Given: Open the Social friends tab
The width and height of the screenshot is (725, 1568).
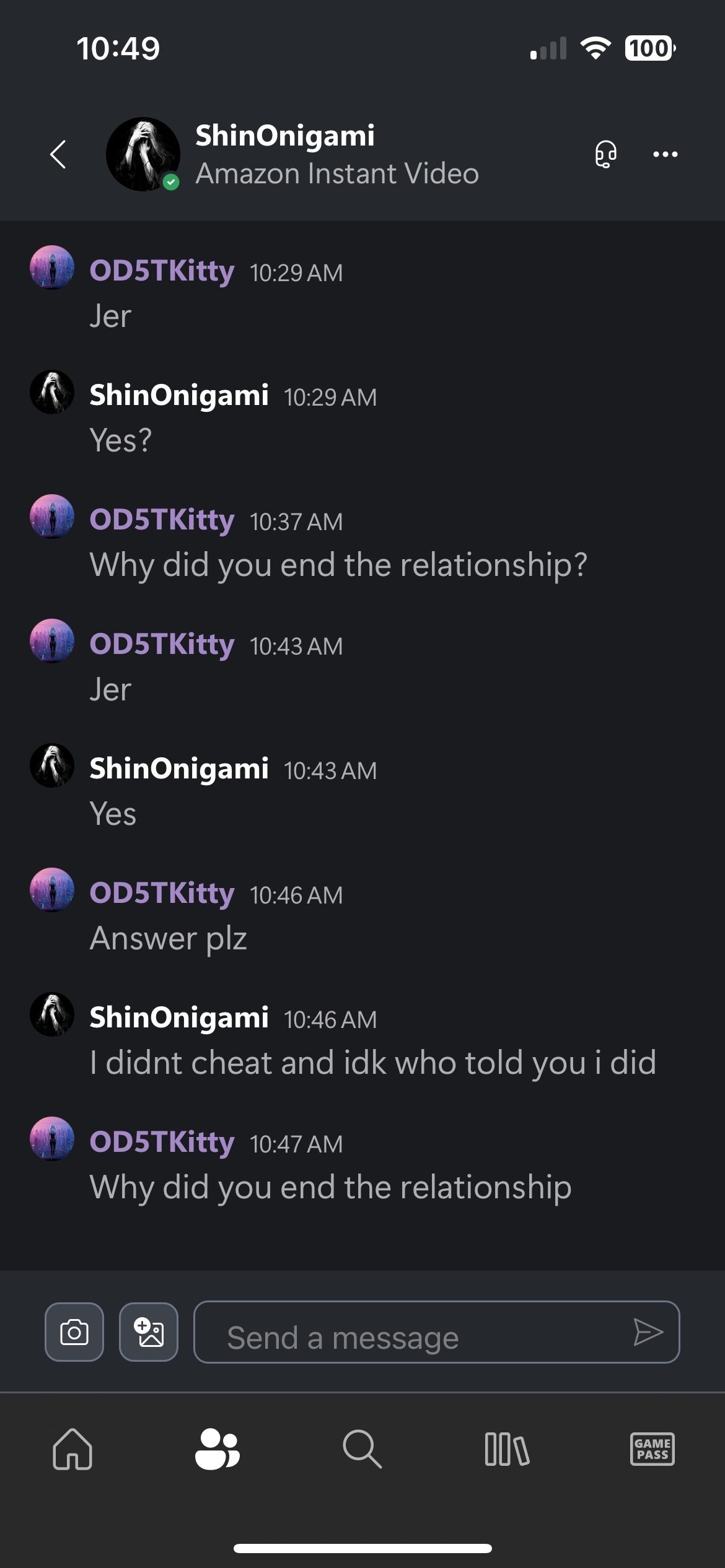Looking at the screenshot, I should 217,1449.
